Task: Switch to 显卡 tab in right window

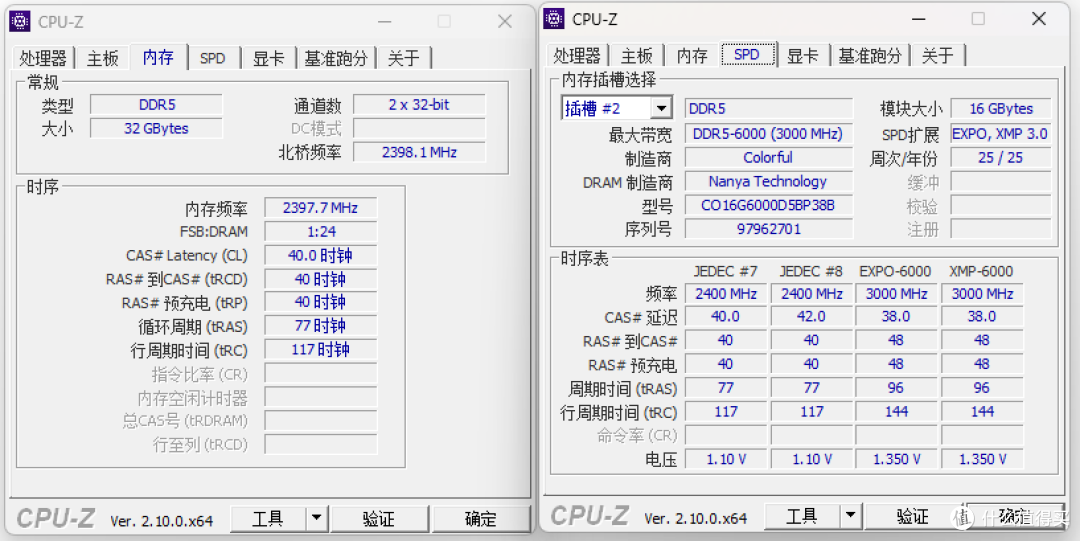Action: tap(803, 55)
